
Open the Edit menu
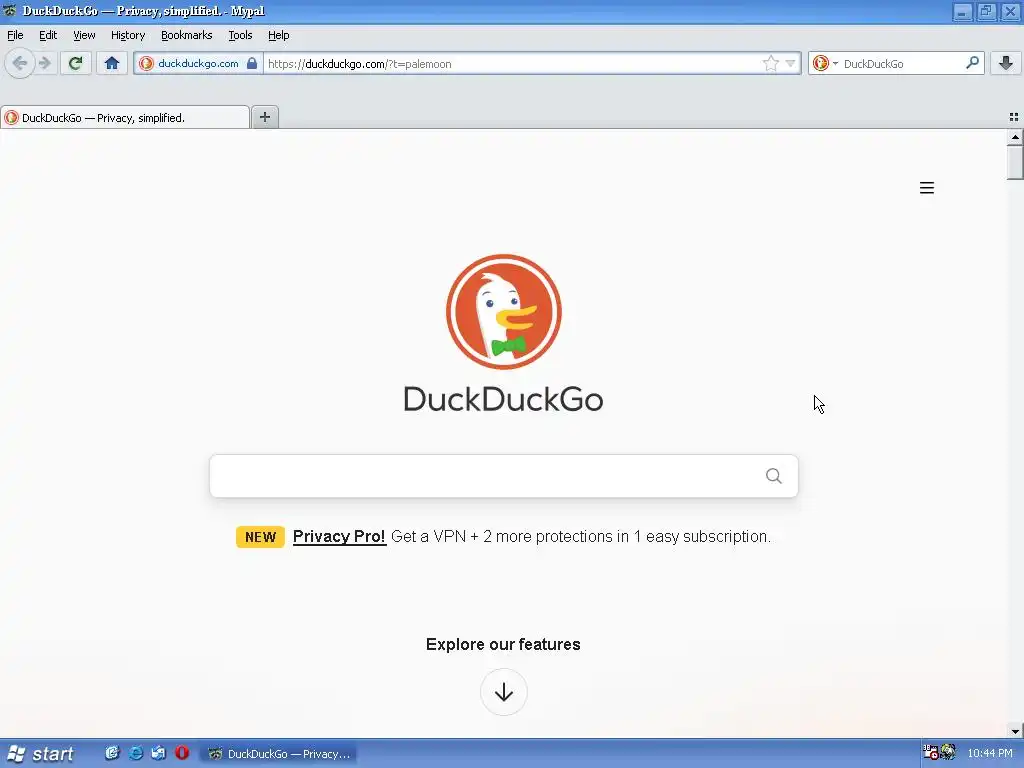point(48,35)
